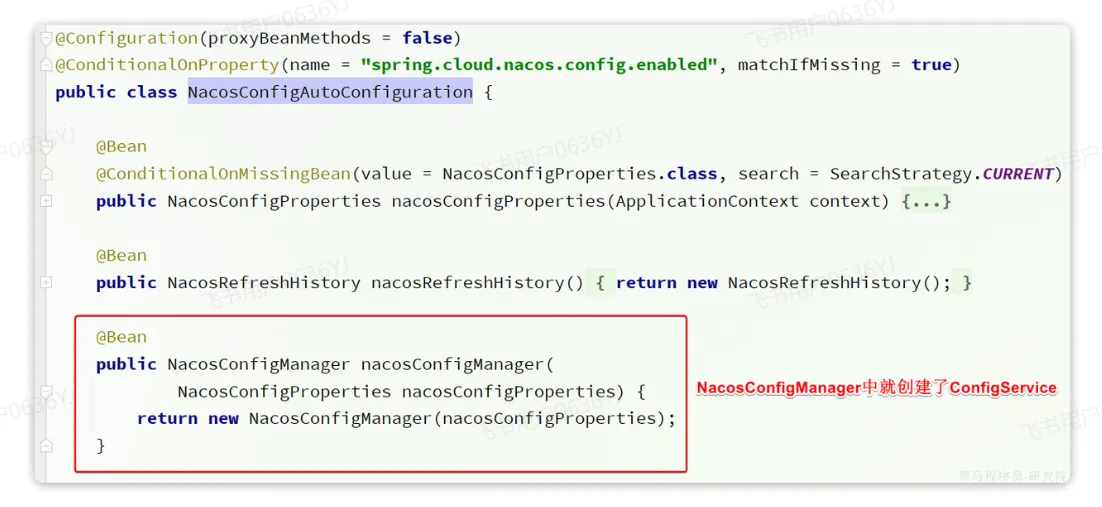
Task: Click the context parameter name
Action: pyautogui.click(x=845, y=202)
